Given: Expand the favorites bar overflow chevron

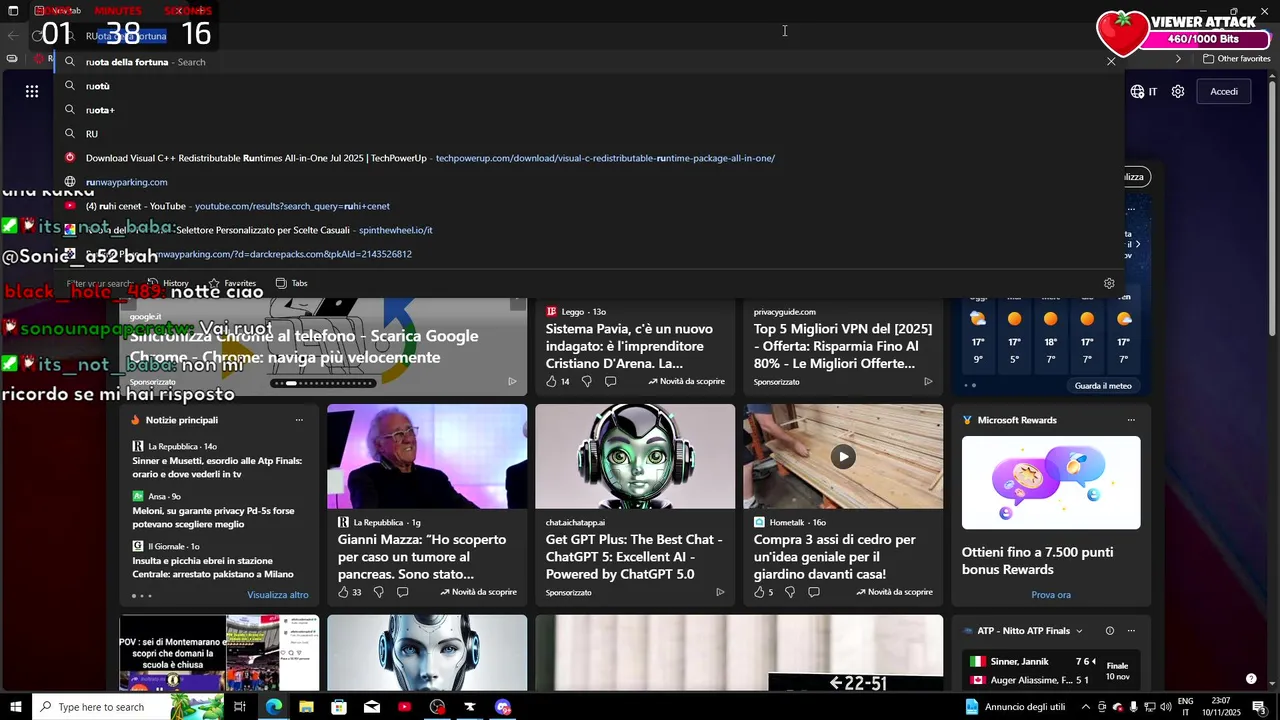Looking at the screenshot, I should (x=1178, y=59).
